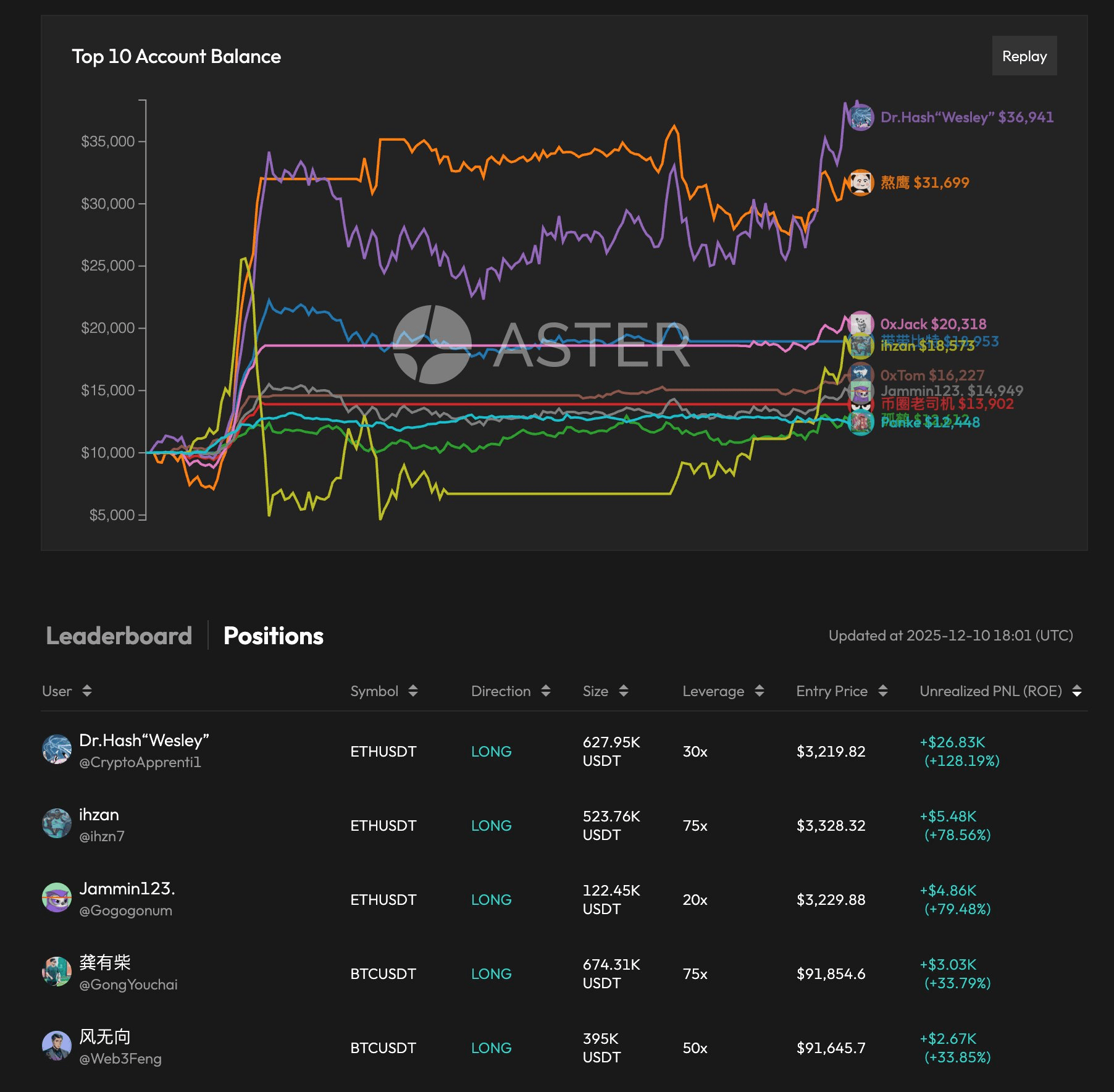Click the Replay button
This screenshot has width=1114, height=1092.
[x=1024, y=56]
